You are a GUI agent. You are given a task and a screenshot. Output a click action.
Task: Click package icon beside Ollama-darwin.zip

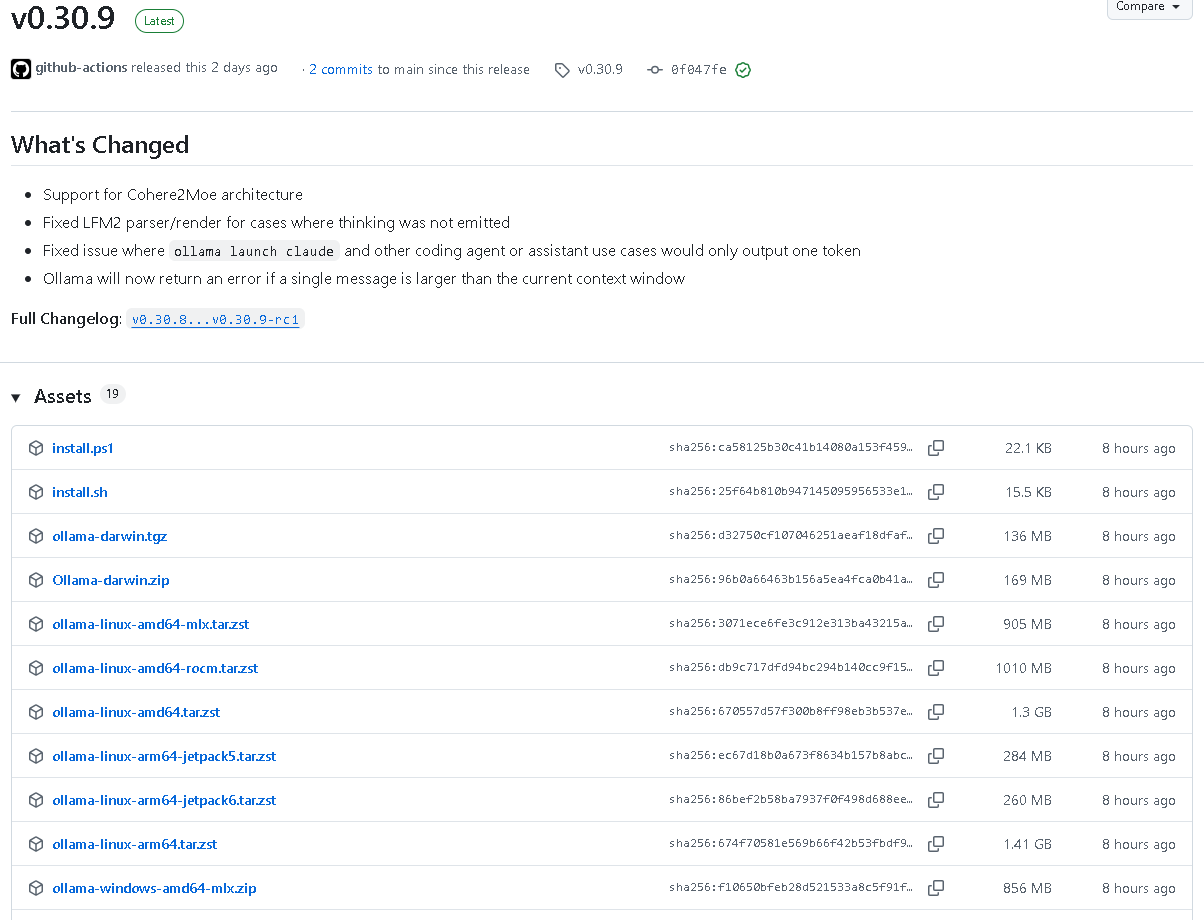tap(36, 580)
